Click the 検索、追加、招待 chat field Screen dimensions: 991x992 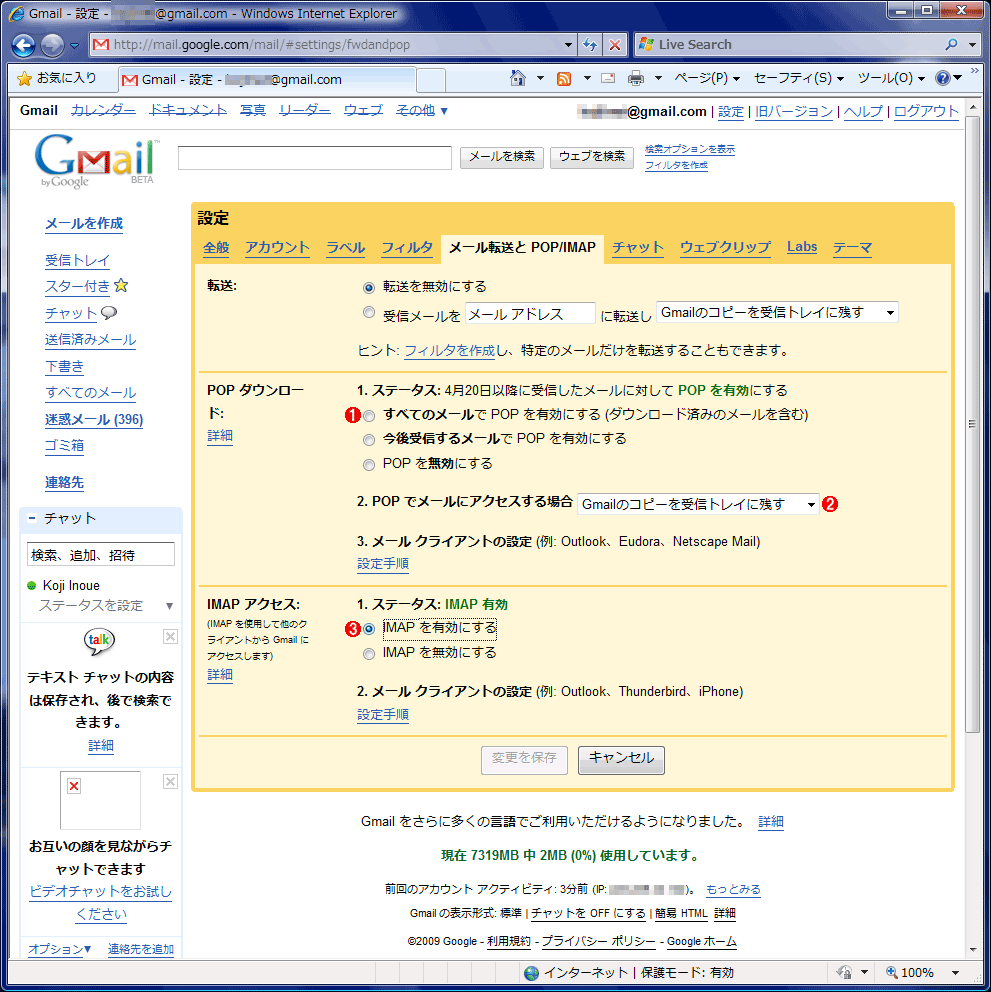(x=101, y=554)
